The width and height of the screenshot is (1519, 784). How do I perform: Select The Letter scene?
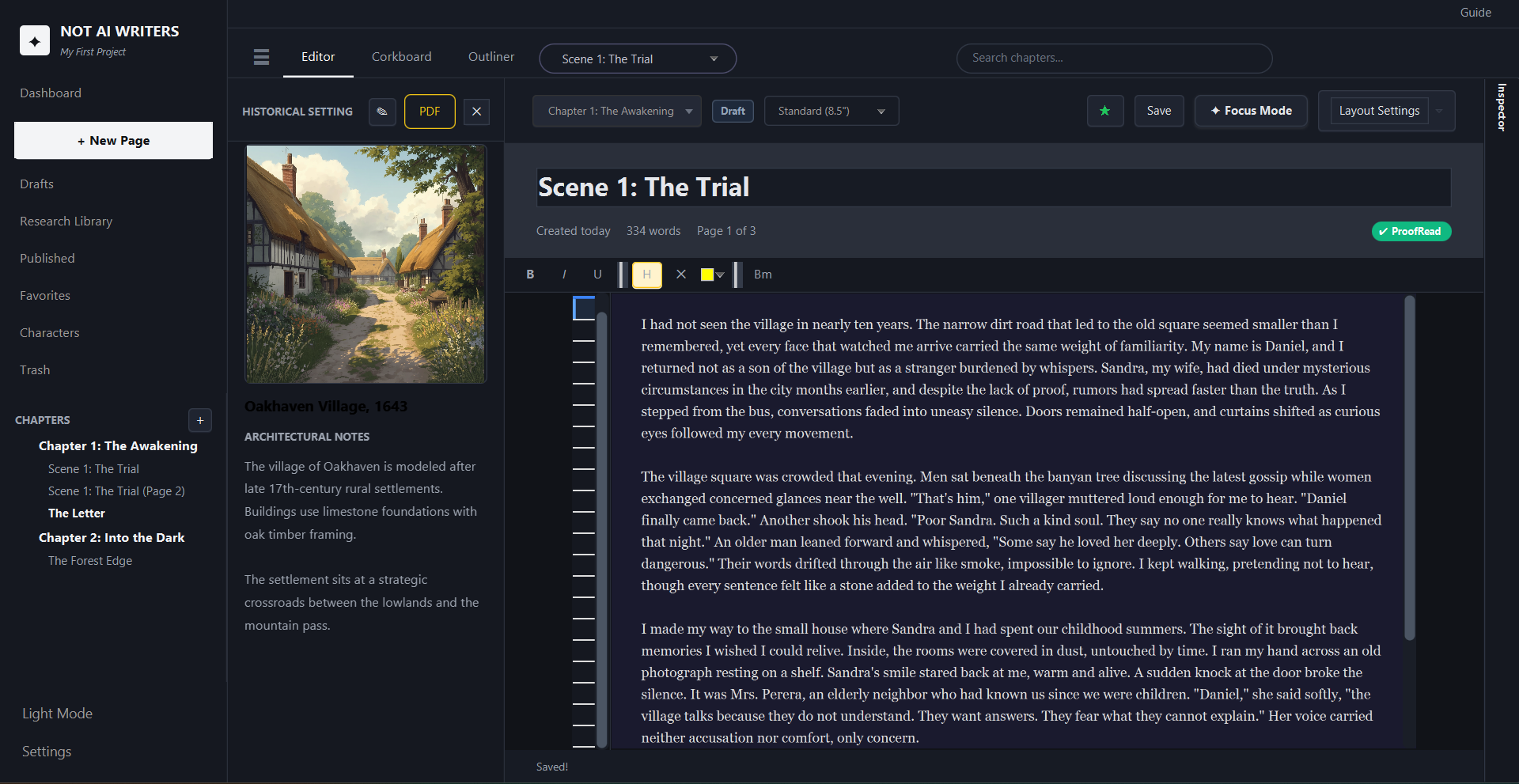77,513
